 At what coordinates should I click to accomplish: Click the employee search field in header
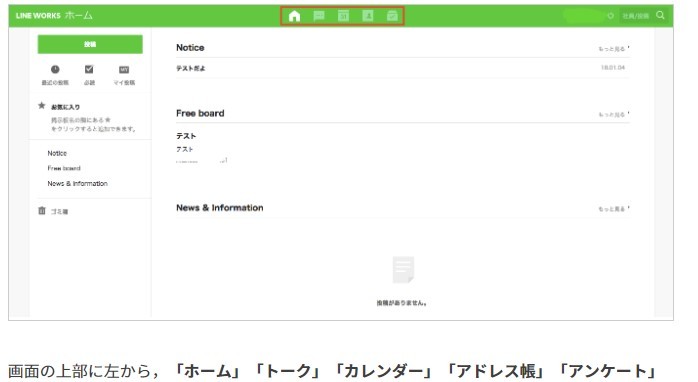click(636, 16)
